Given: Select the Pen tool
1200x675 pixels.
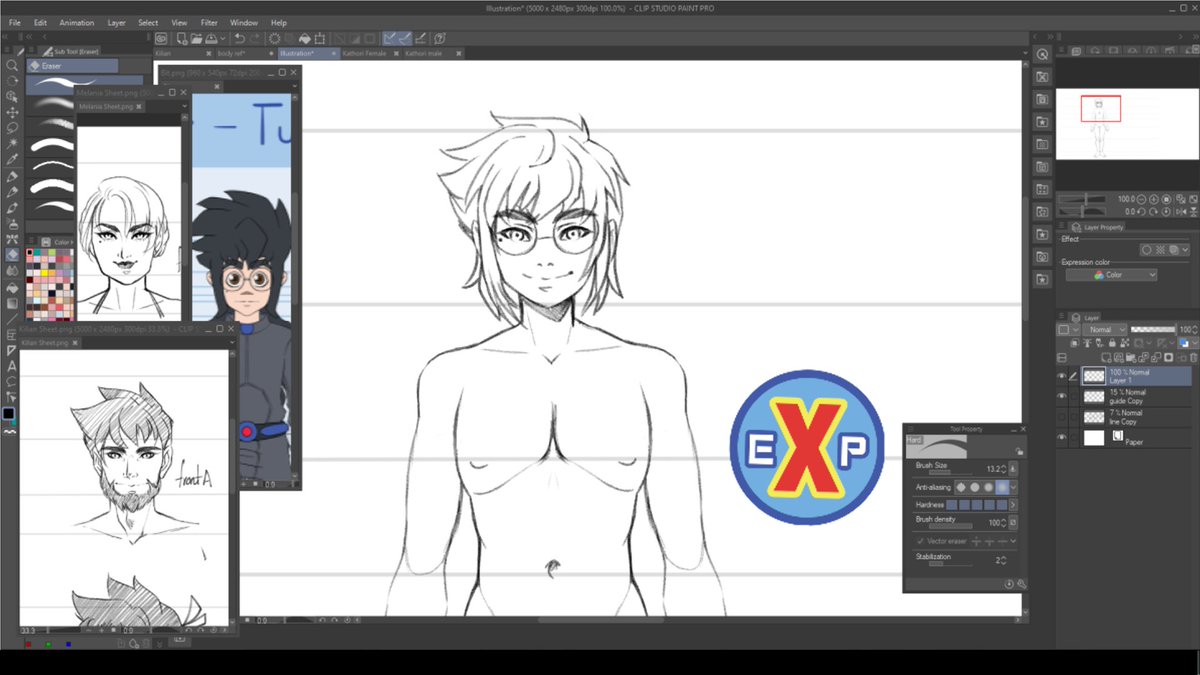Looking at the screenshot, I should point(11,175).
